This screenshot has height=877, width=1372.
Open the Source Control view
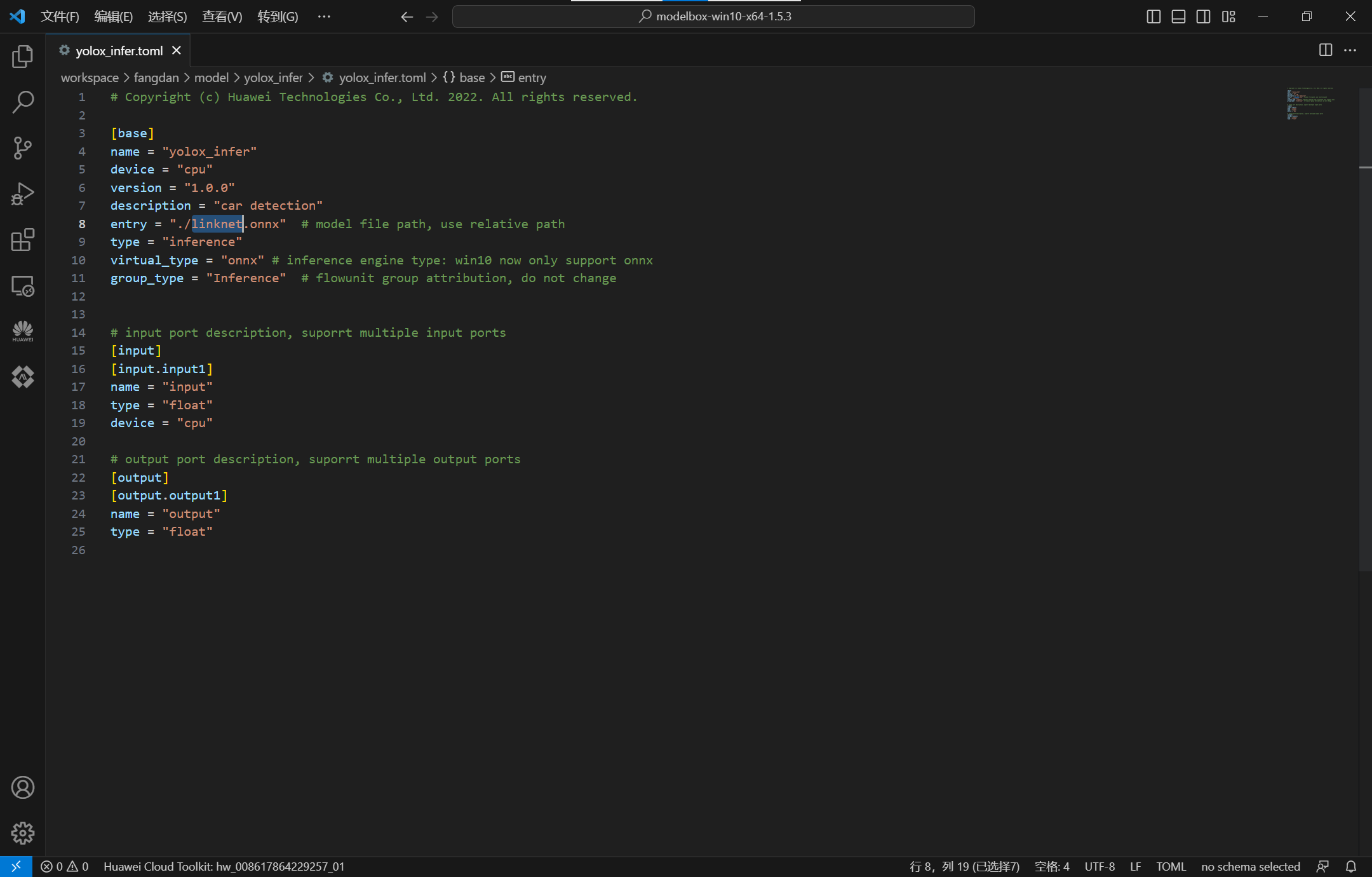coord(22,148)
